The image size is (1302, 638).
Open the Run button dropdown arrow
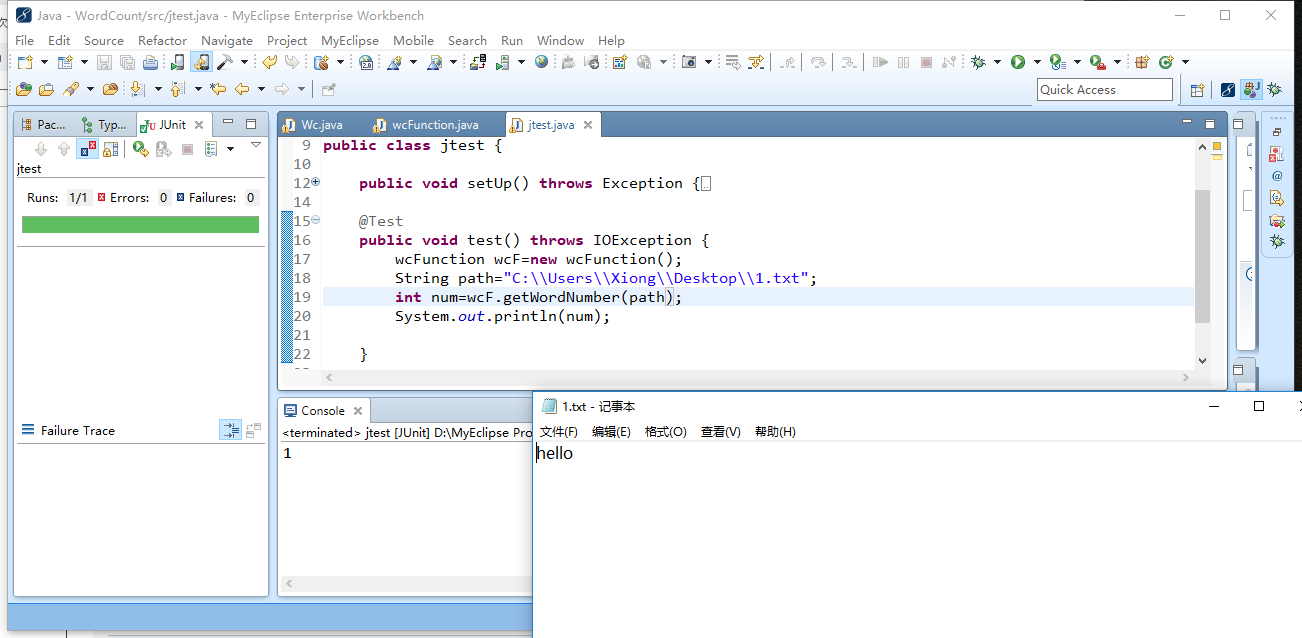tap(1037, 62)
